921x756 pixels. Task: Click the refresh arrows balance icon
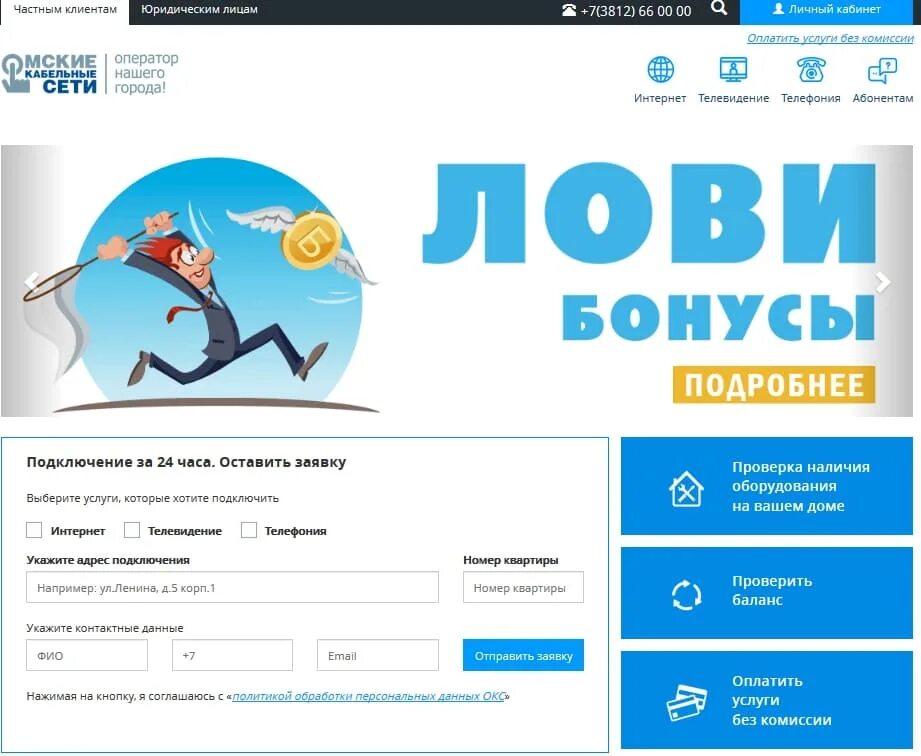tap(686, 594)
